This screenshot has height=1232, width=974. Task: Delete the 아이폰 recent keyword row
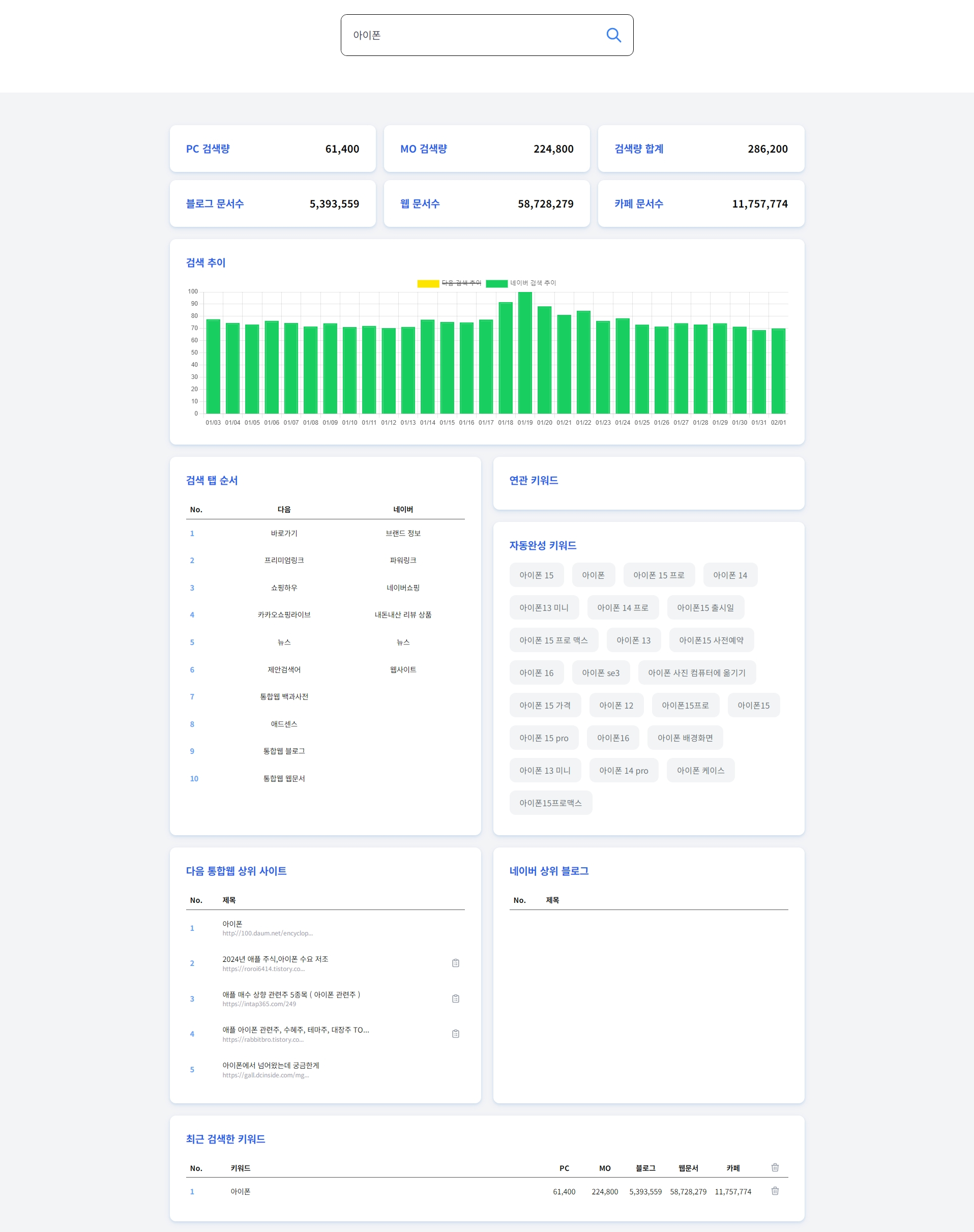coord(775,1191)
